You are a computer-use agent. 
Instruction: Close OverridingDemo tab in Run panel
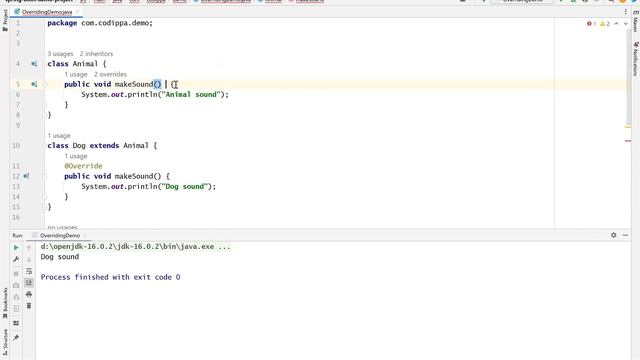85,236
